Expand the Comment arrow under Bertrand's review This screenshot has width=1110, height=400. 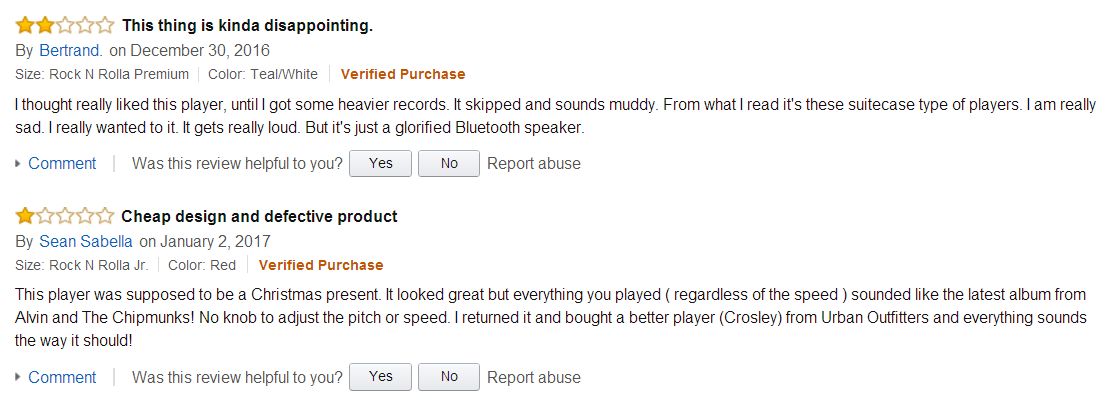point(18,164)
